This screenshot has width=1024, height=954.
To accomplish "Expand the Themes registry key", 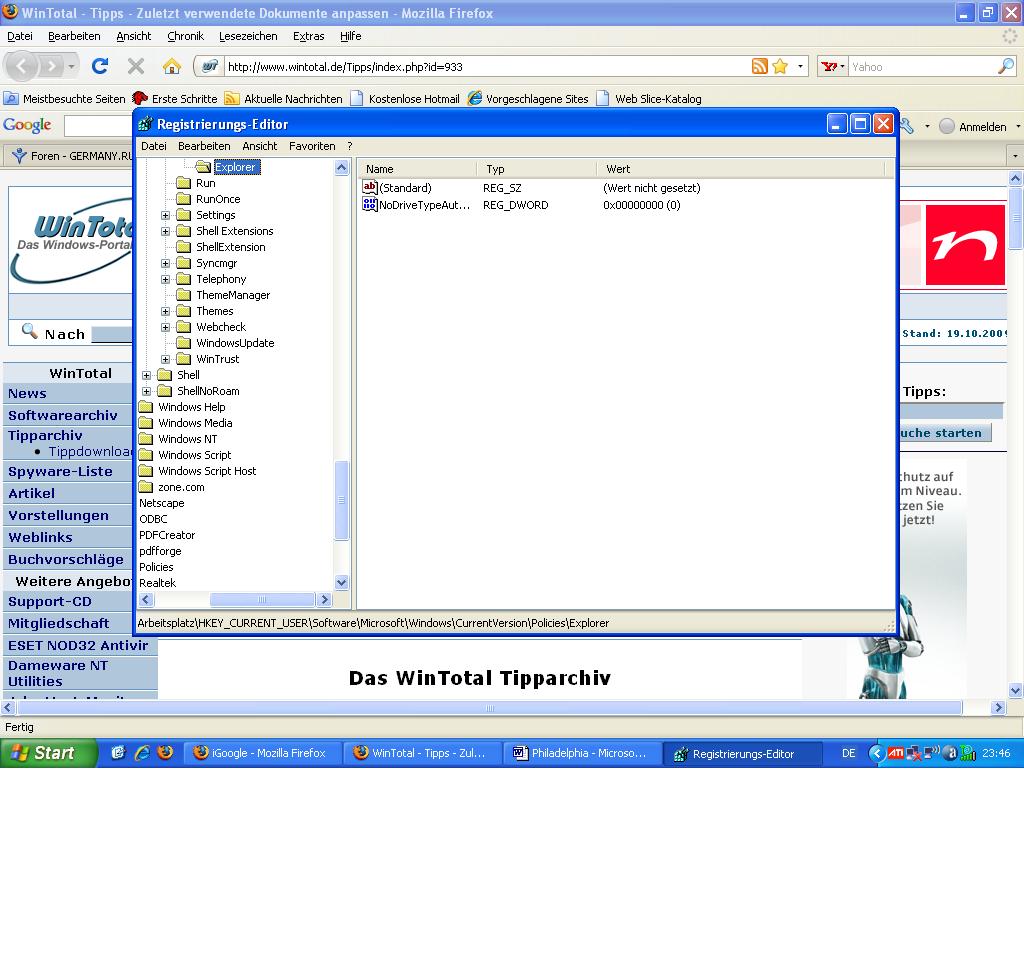I will (166, 311).
